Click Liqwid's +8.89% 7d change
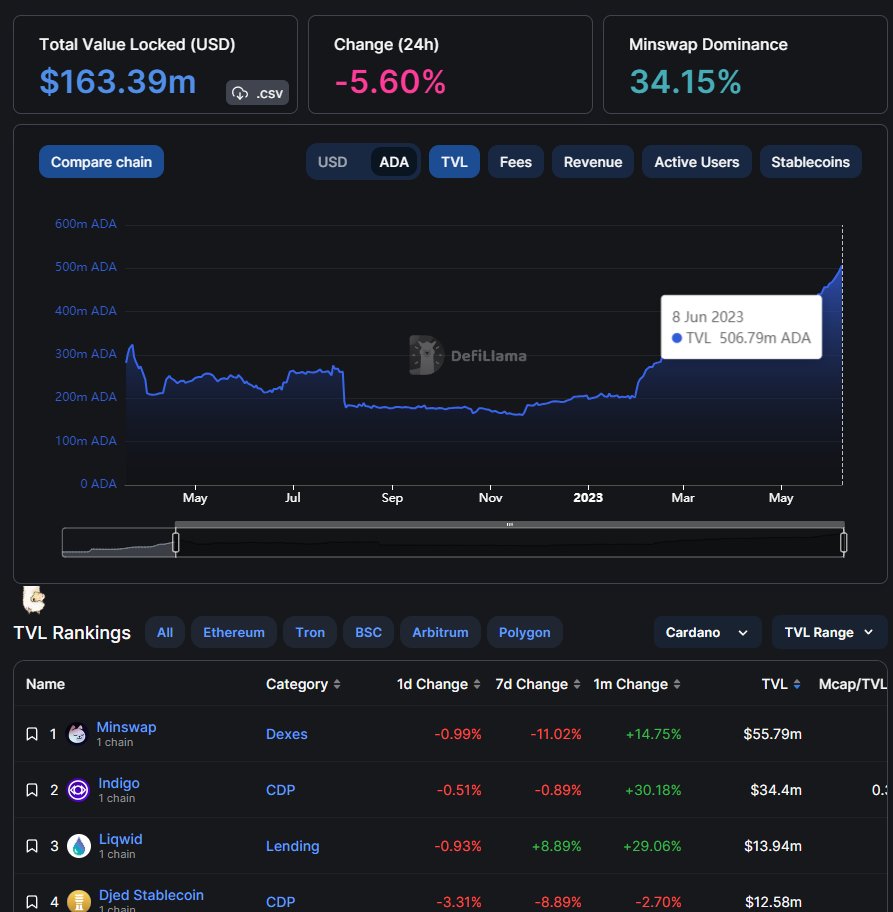The height and width of the screenshot is (912, 893). pyautogui.click(x=557, y=846)
